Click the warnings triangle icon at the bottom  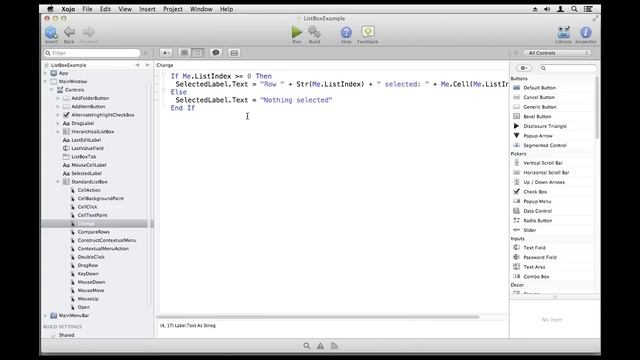(320, 346)
